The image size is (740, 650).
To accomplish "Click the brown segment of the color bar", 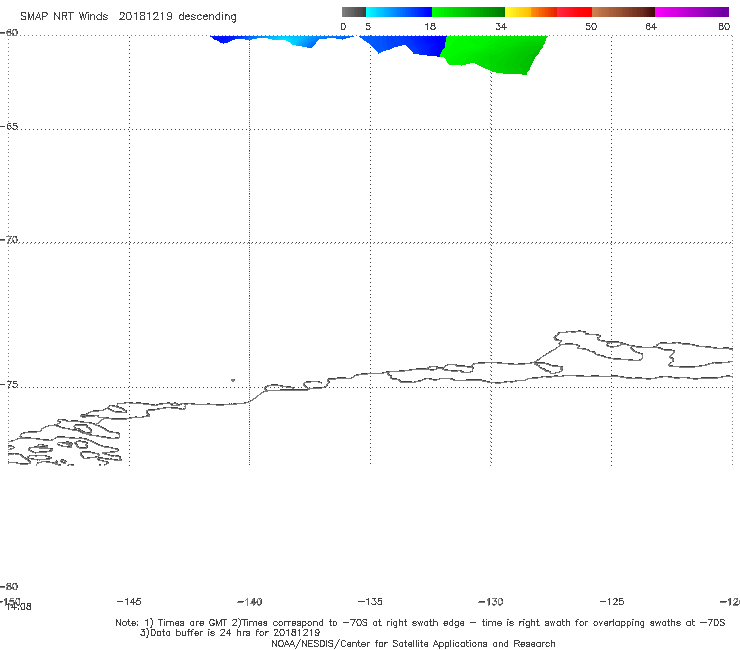I will point(623,12).
